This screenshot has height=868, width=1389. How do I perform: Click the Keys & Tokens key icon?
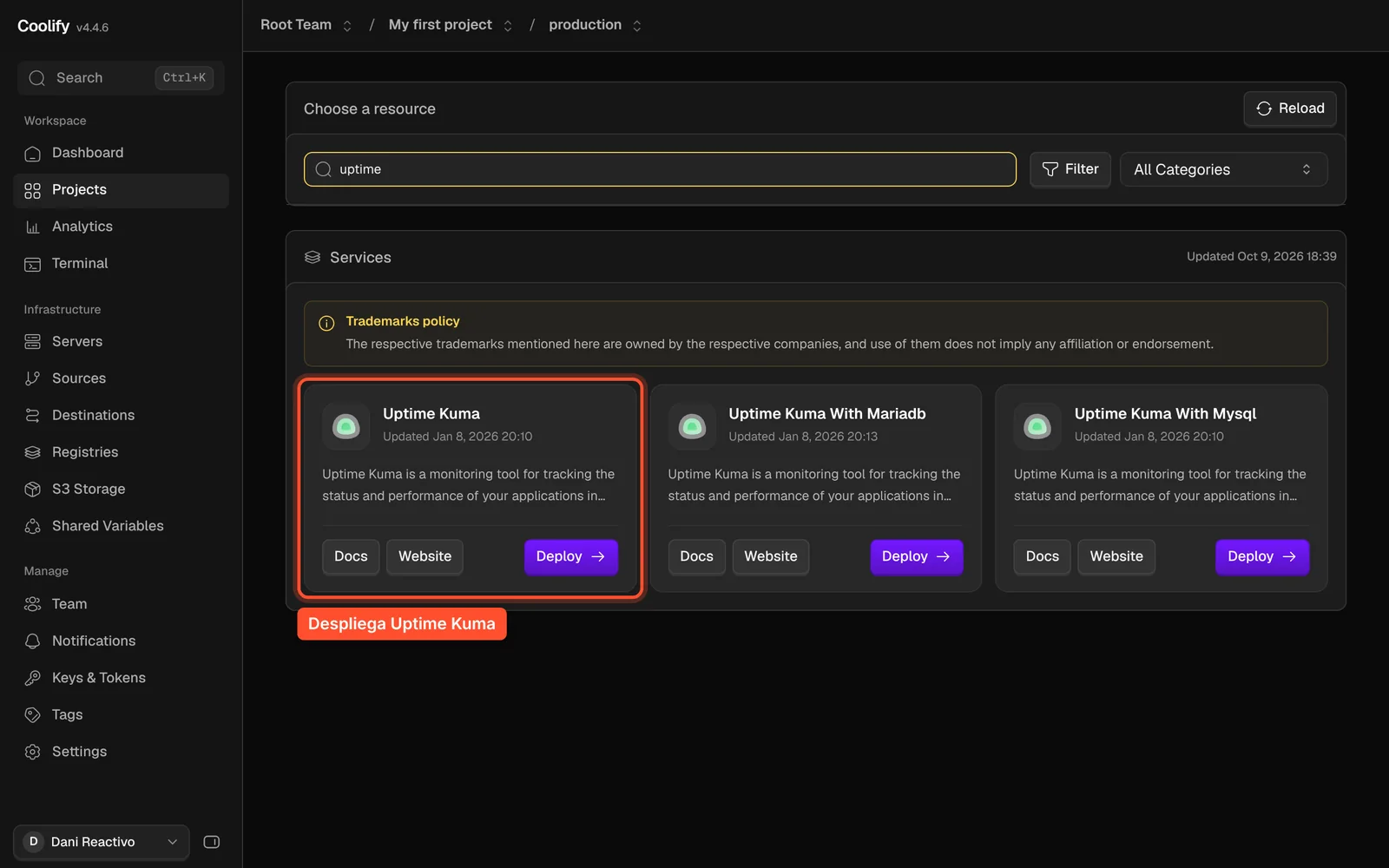pos(32,678)
